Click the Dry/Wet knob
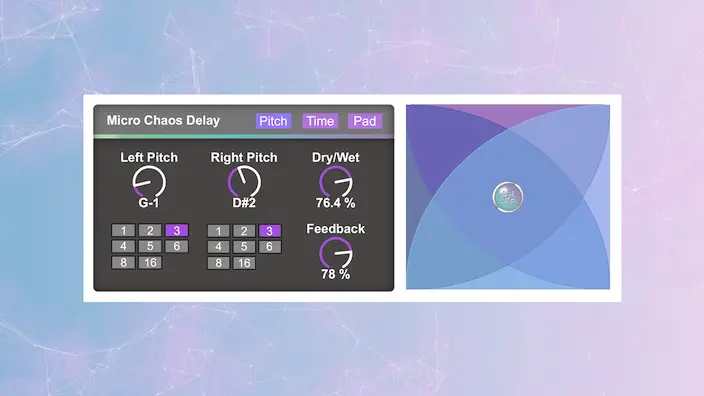This screenshot has width=704, height=396. tap(336, 182)
